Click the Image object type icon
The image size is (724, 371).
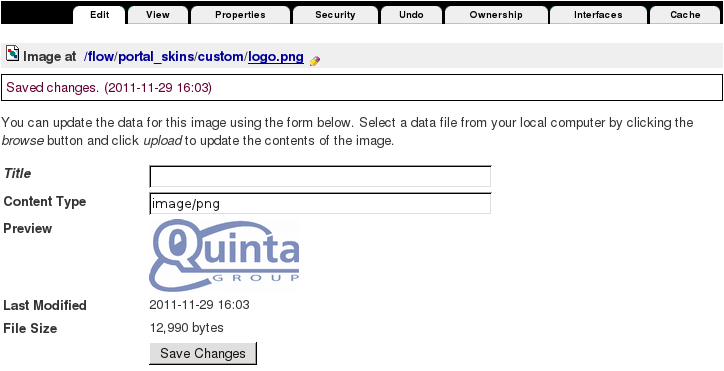point(12,54)
